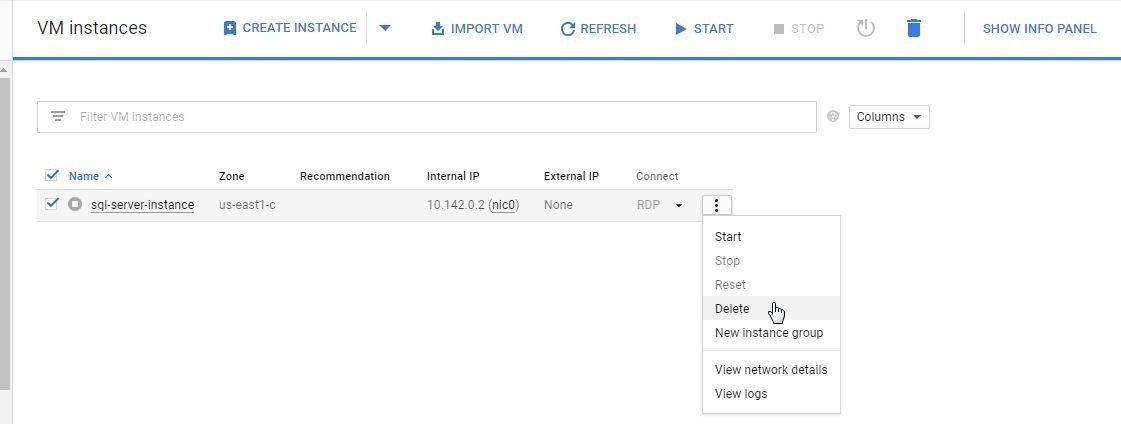Start the selected VM instance from toolbar
1121x424 pixels.
point(704,28)
